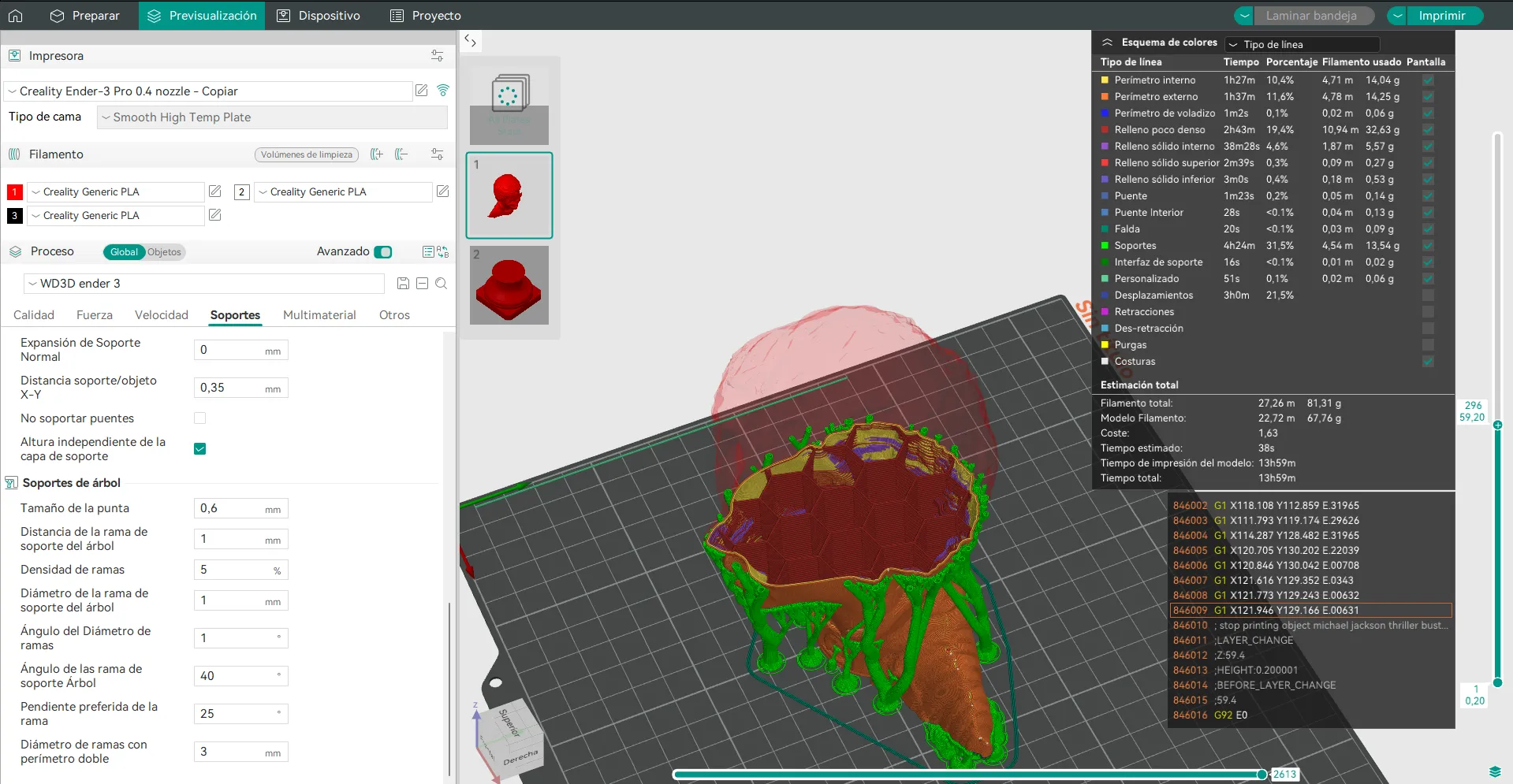Image resolution: width=1513 pixels, height=784 pixels.
Task: Toggle the Avanzado mode switch
Action: point(383,252)
